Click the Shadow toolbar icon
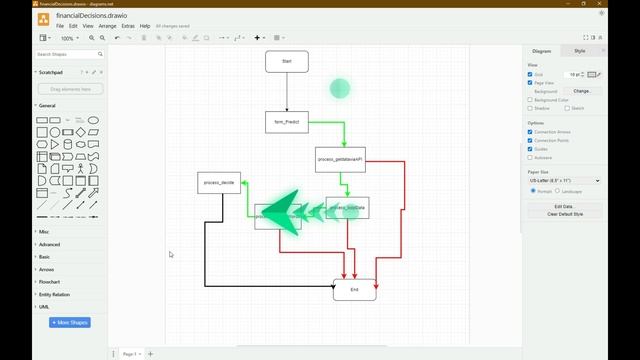 tap(207, 38)
